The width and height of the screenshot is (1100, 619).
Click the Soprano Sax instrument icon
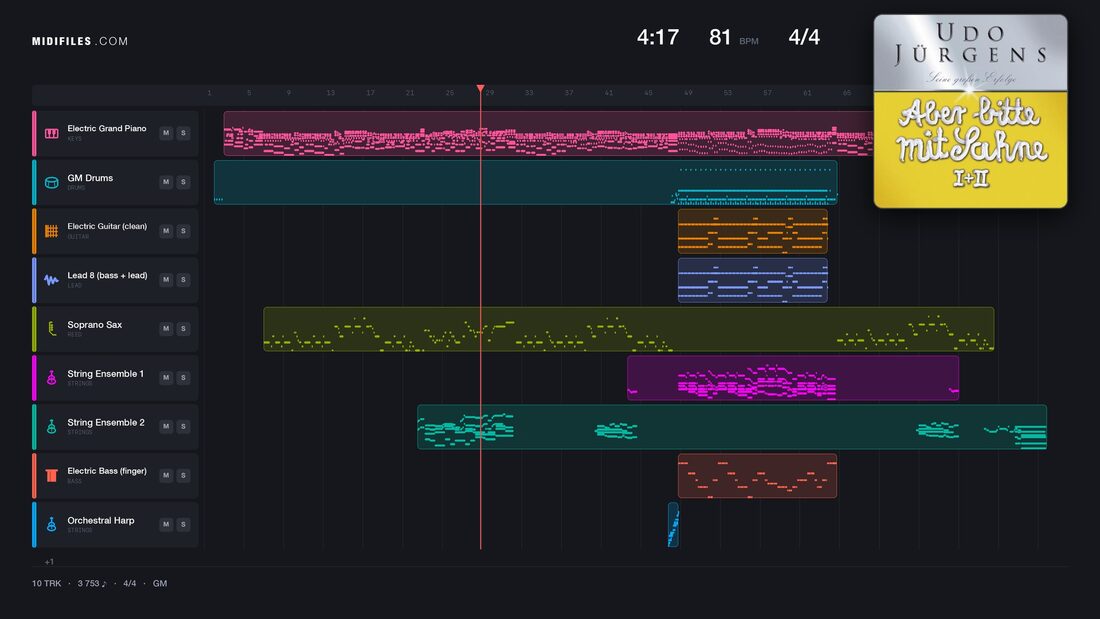[x=51, y=328]
